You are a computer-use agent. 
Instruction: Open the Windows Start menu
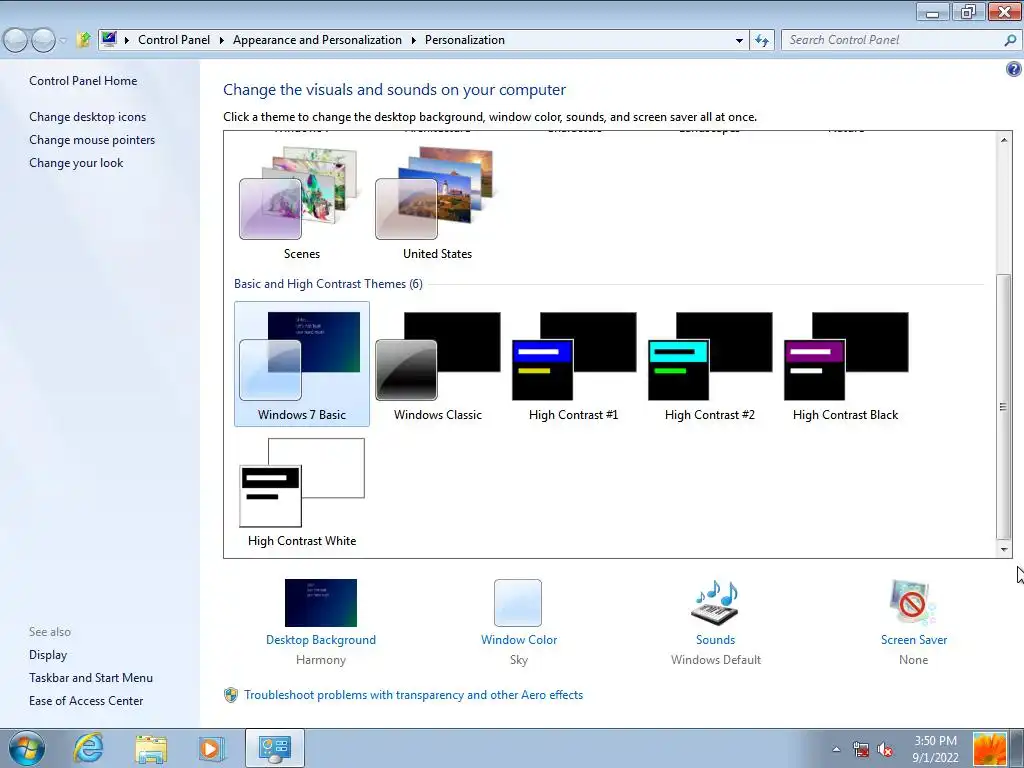27,748
